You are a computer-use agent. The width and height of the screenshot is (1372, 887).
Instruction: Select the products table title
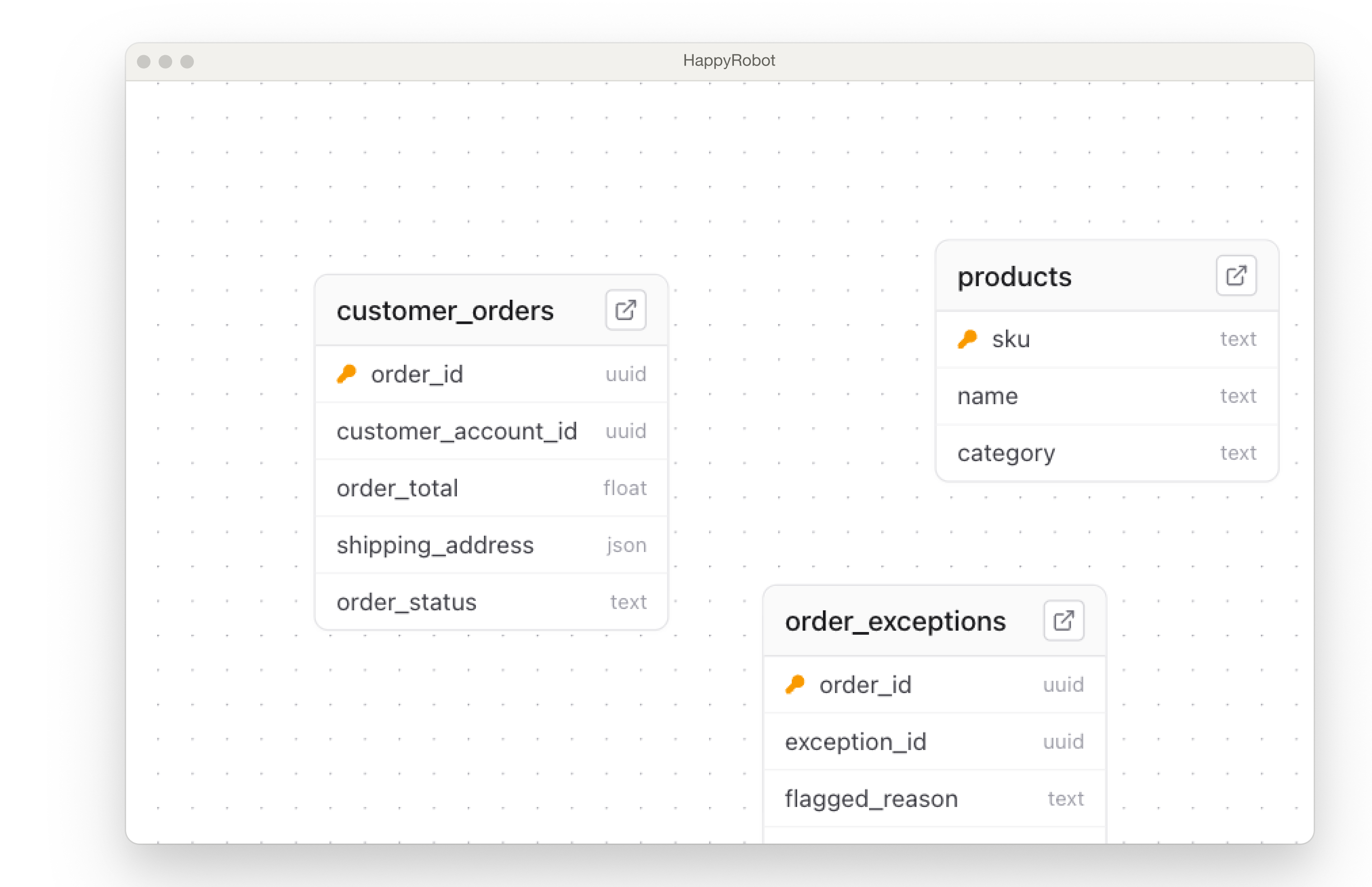pos(1014,277)
